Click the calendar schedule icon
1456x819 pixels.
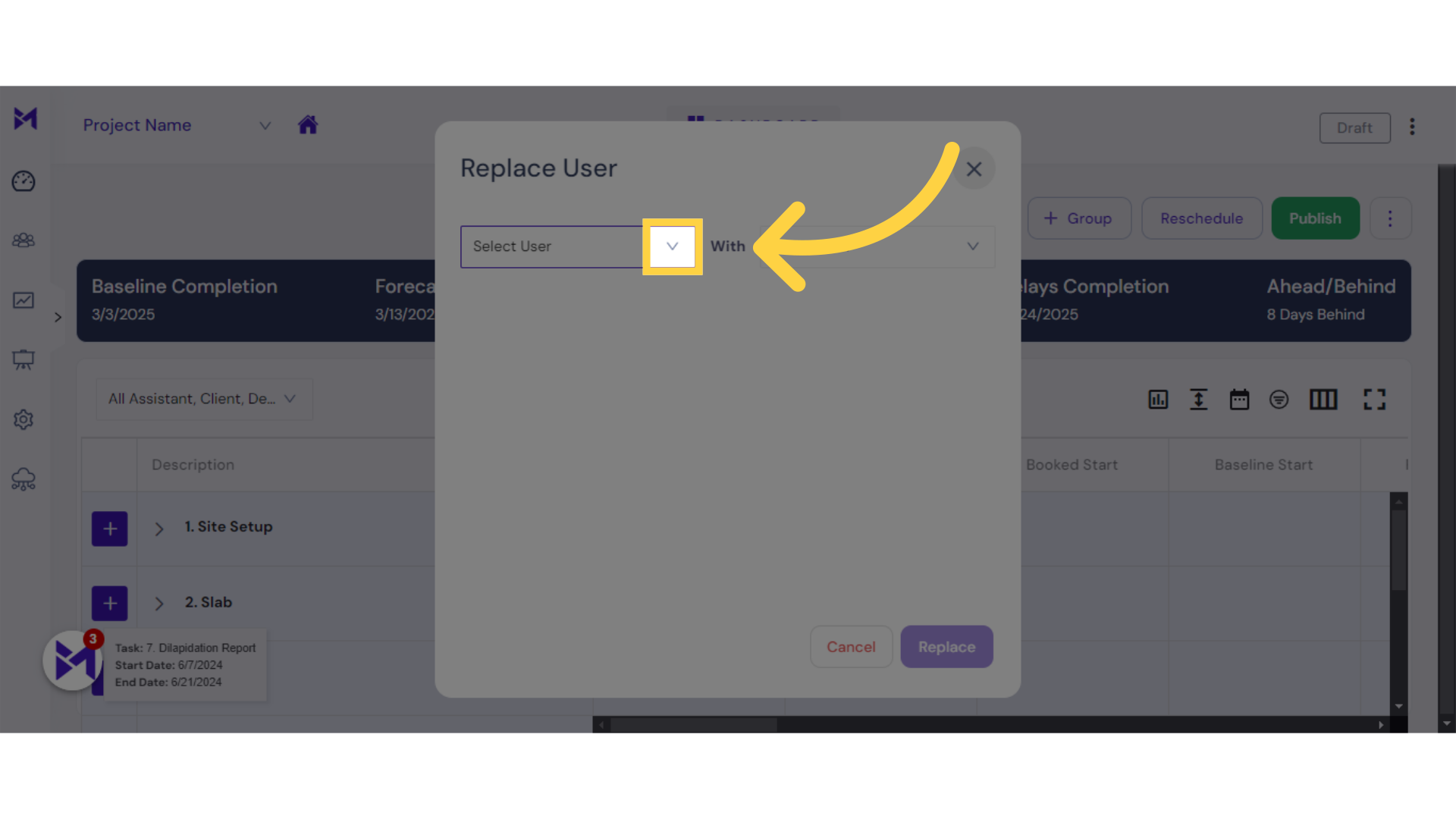click(1238, 399)
